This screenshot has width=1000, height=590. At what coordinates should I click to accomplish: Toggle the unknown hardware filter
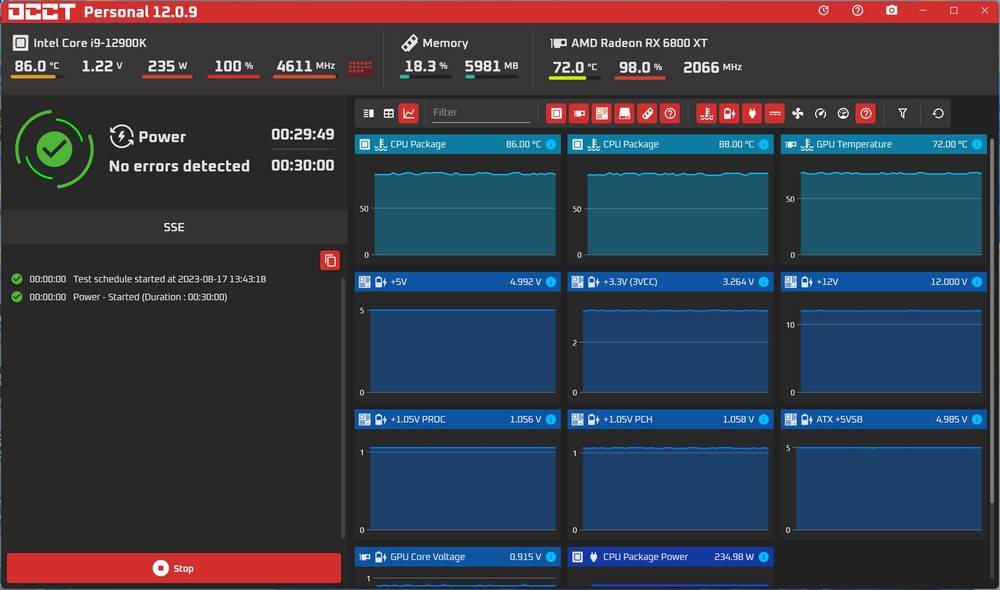(x=670, y=114)
